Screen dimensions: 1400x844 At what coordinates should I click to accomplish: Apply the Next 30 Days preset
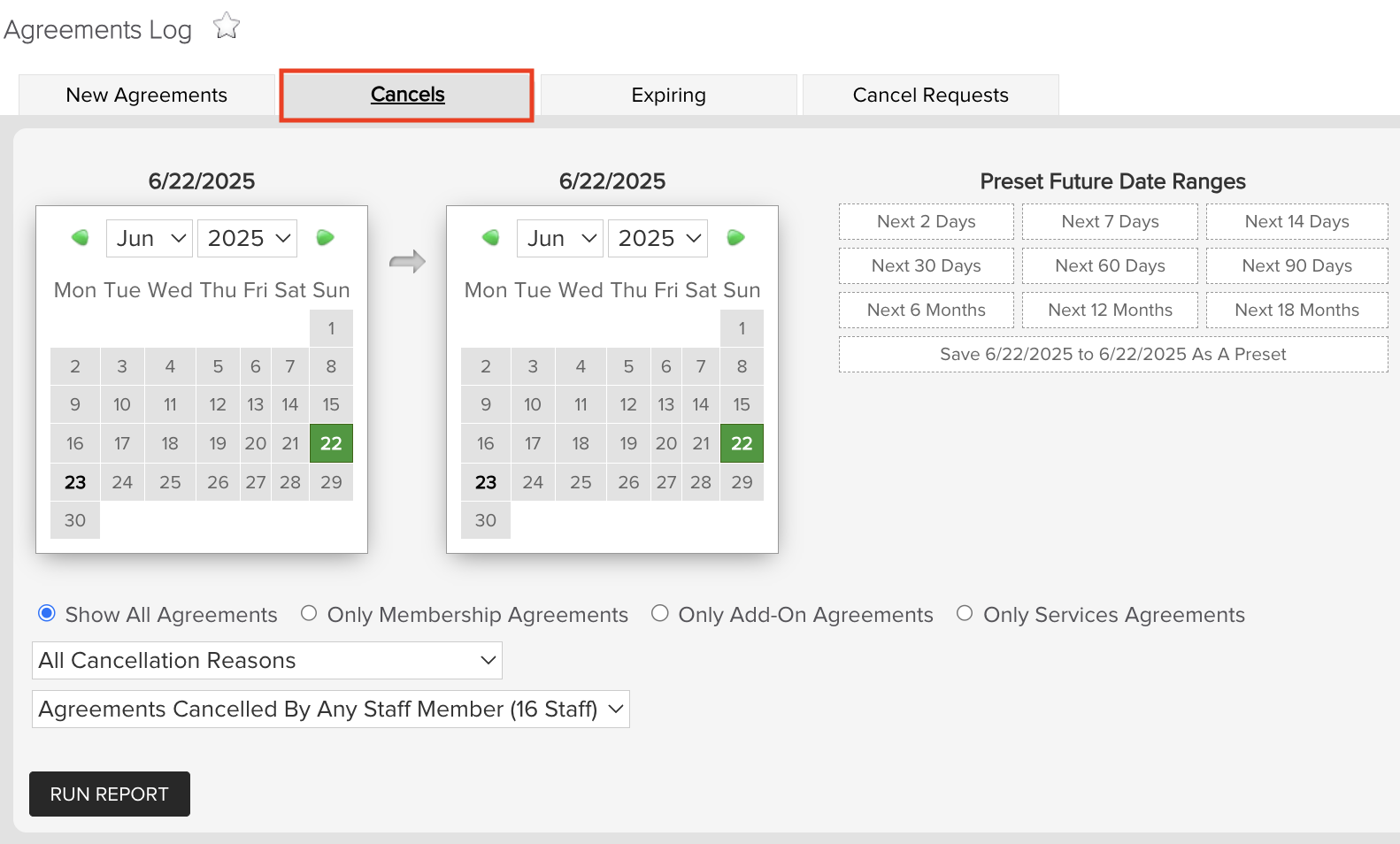tap(927, 265)
